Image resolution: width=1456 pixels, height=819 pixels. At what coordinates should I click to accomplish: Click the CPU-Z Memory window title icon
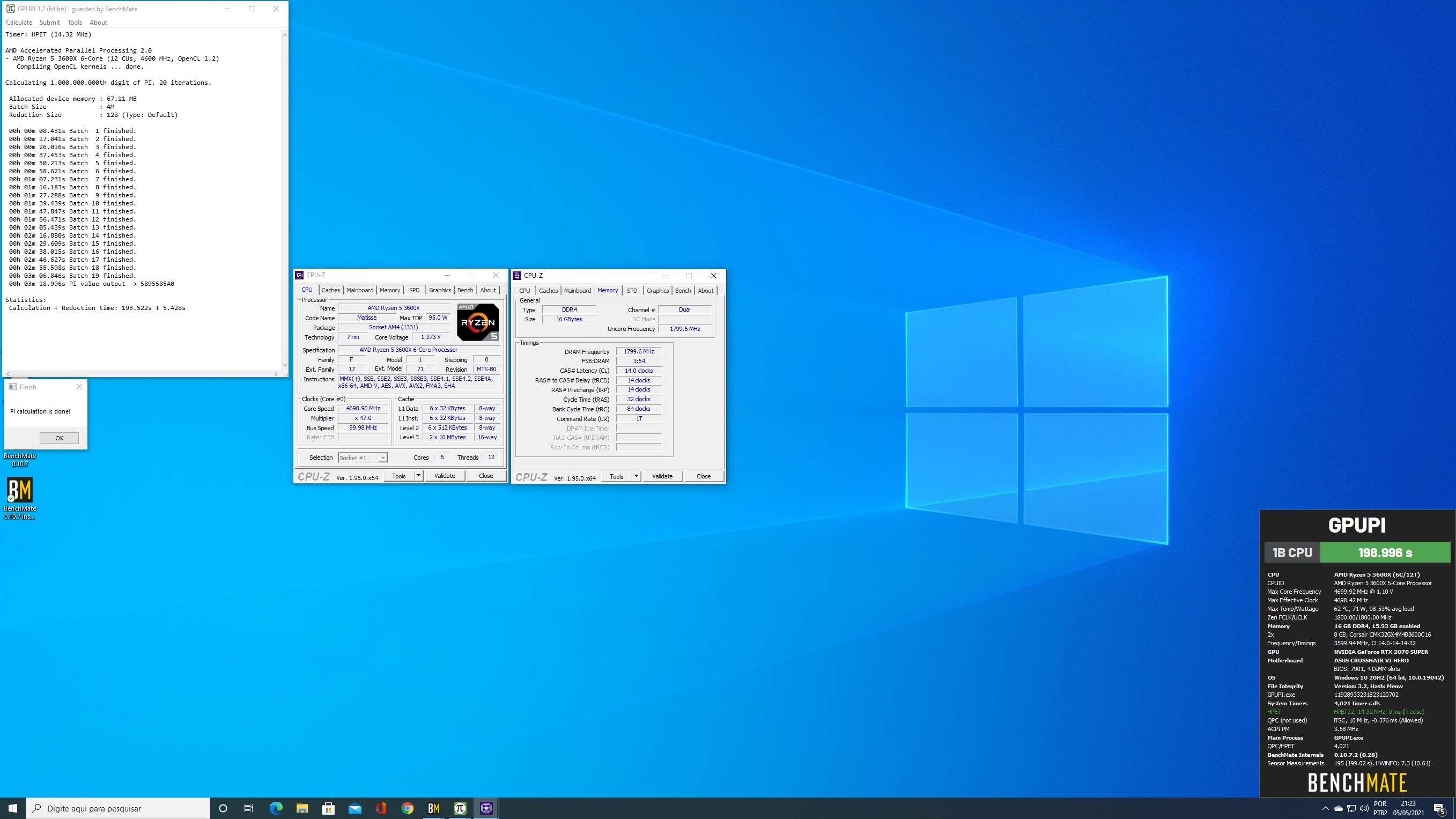click(x=516, y=276)
